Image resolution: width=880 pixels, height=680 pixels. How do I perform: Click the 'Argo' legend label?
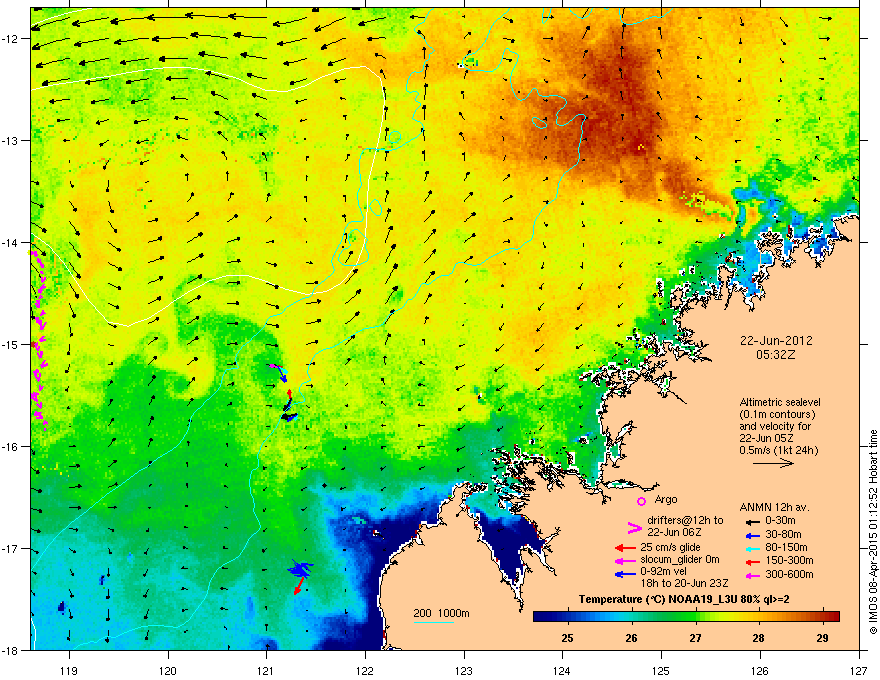pos(666,499)
